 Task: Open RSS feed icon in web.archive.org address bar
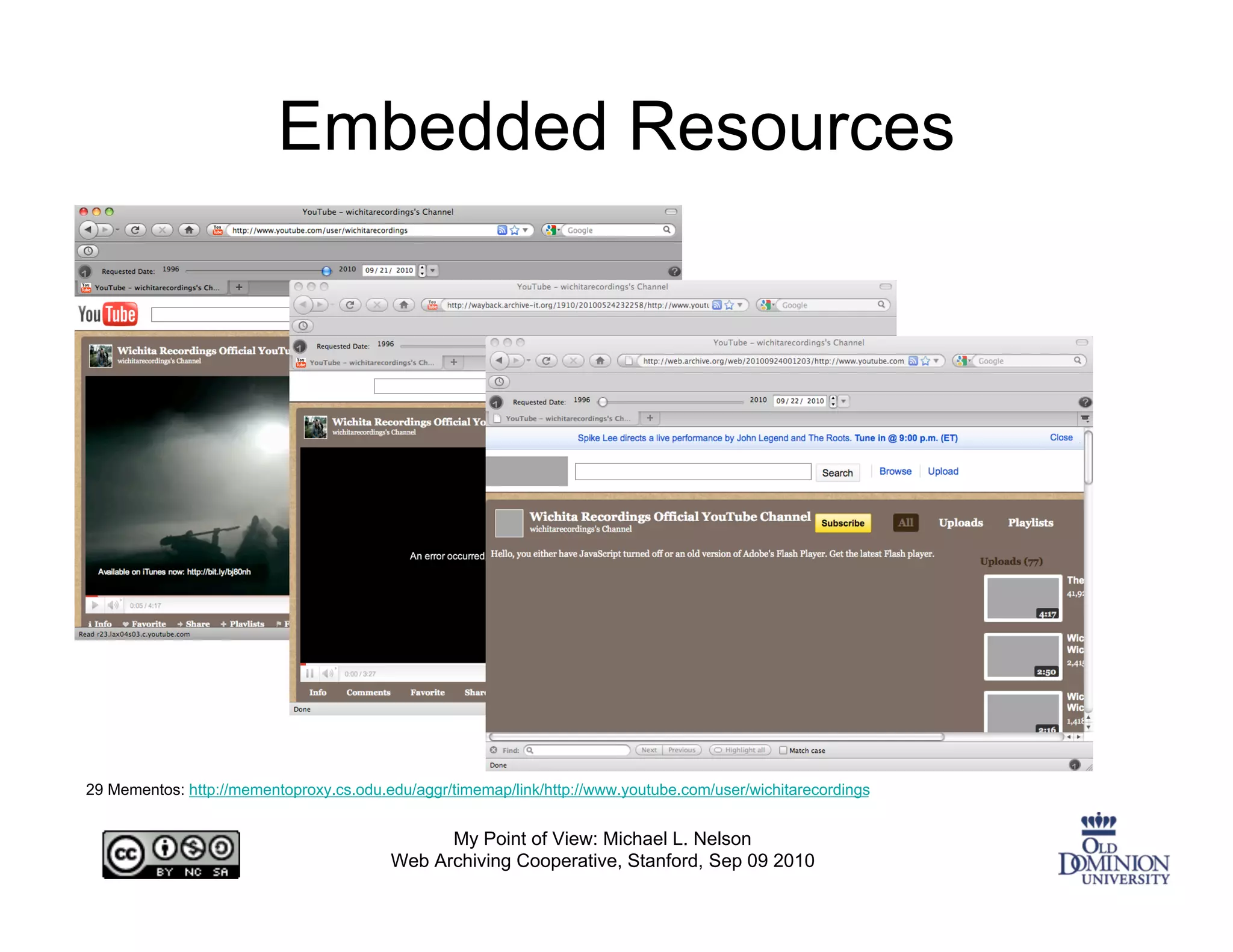click(x=913, y=360)
